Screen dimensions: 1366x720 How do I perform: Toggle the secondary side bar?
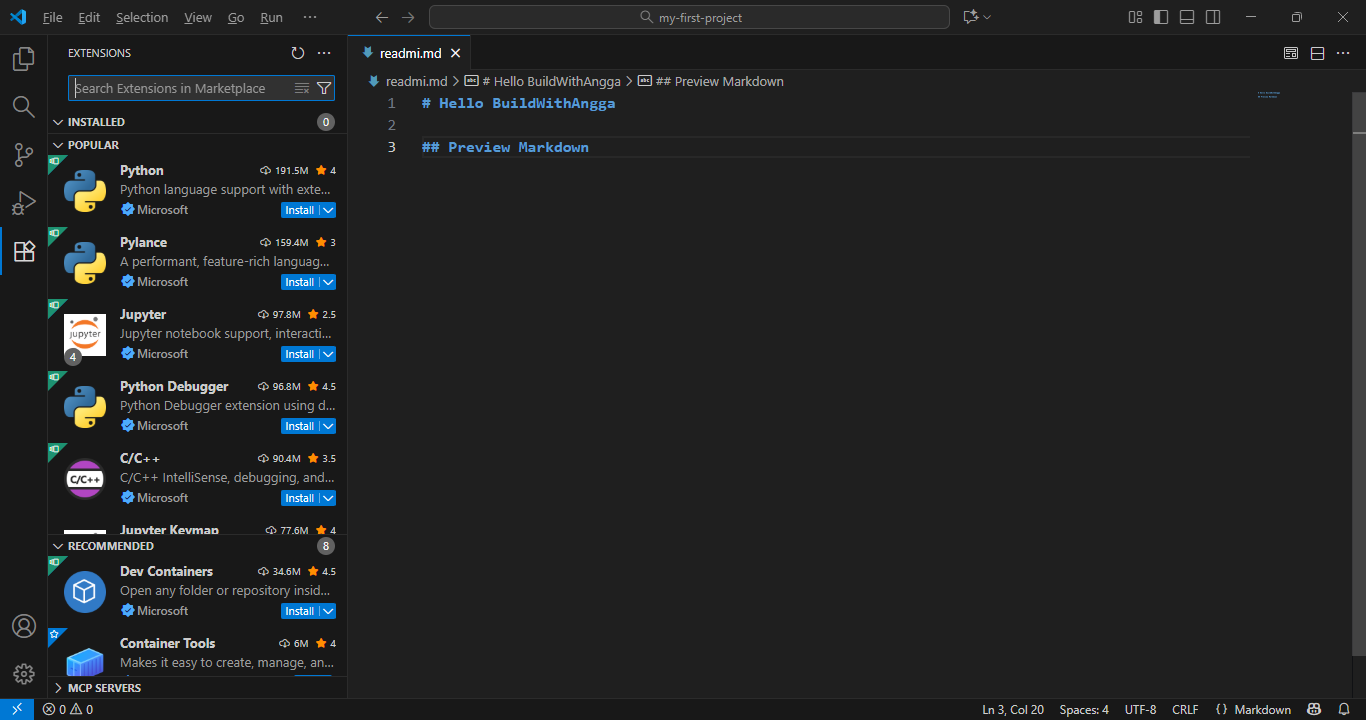[x=1212, y=17]
